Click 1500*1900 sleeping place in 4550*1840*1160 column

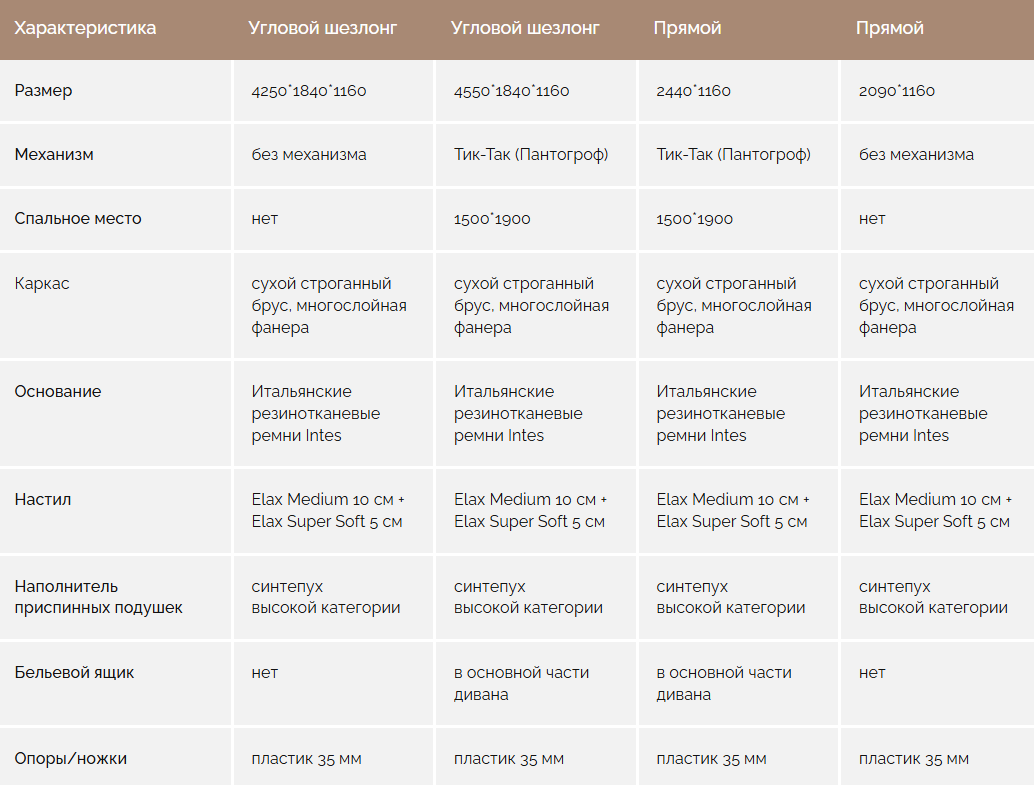tap(492, 219)
